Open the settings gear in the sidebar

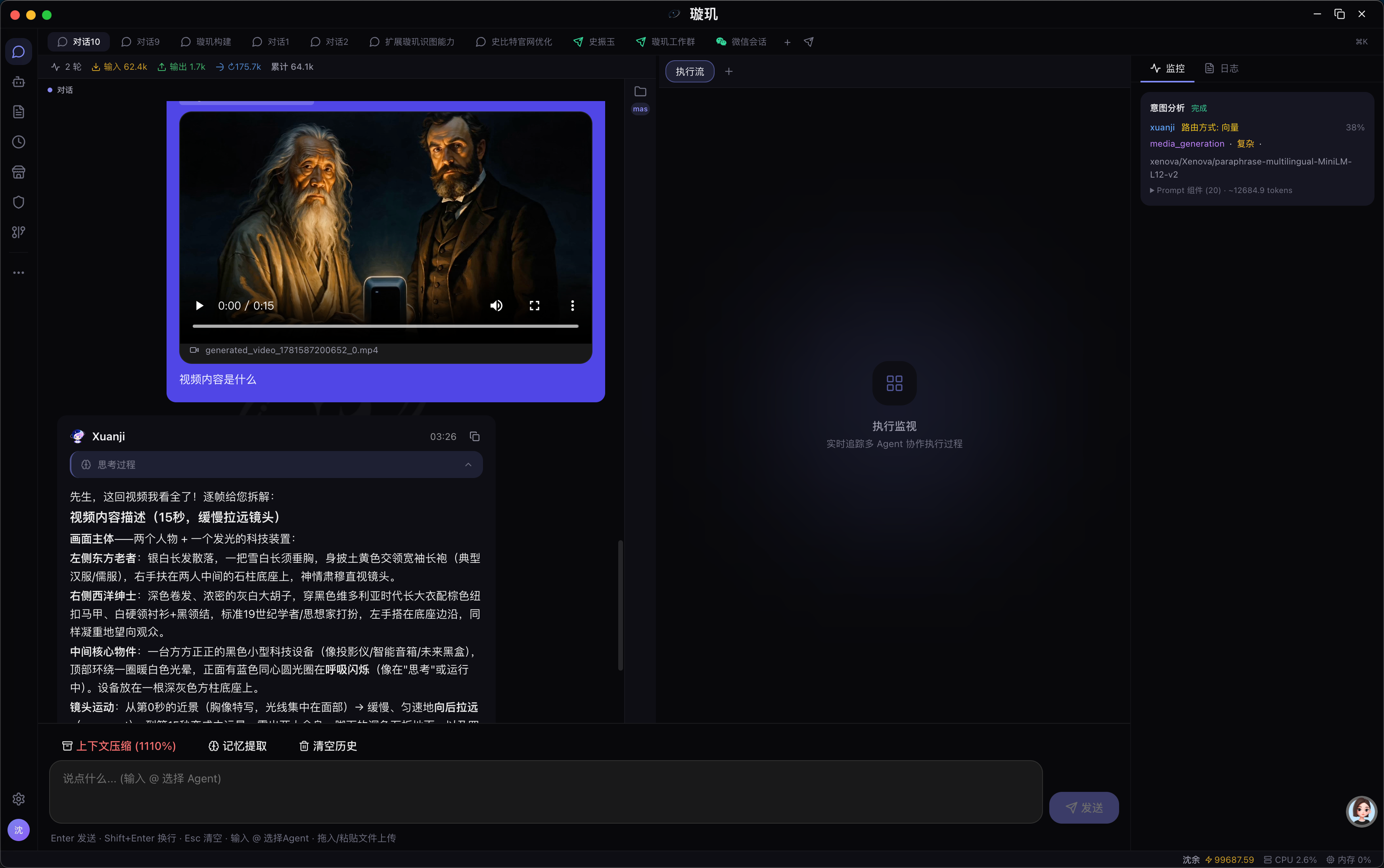pos(18,799)
